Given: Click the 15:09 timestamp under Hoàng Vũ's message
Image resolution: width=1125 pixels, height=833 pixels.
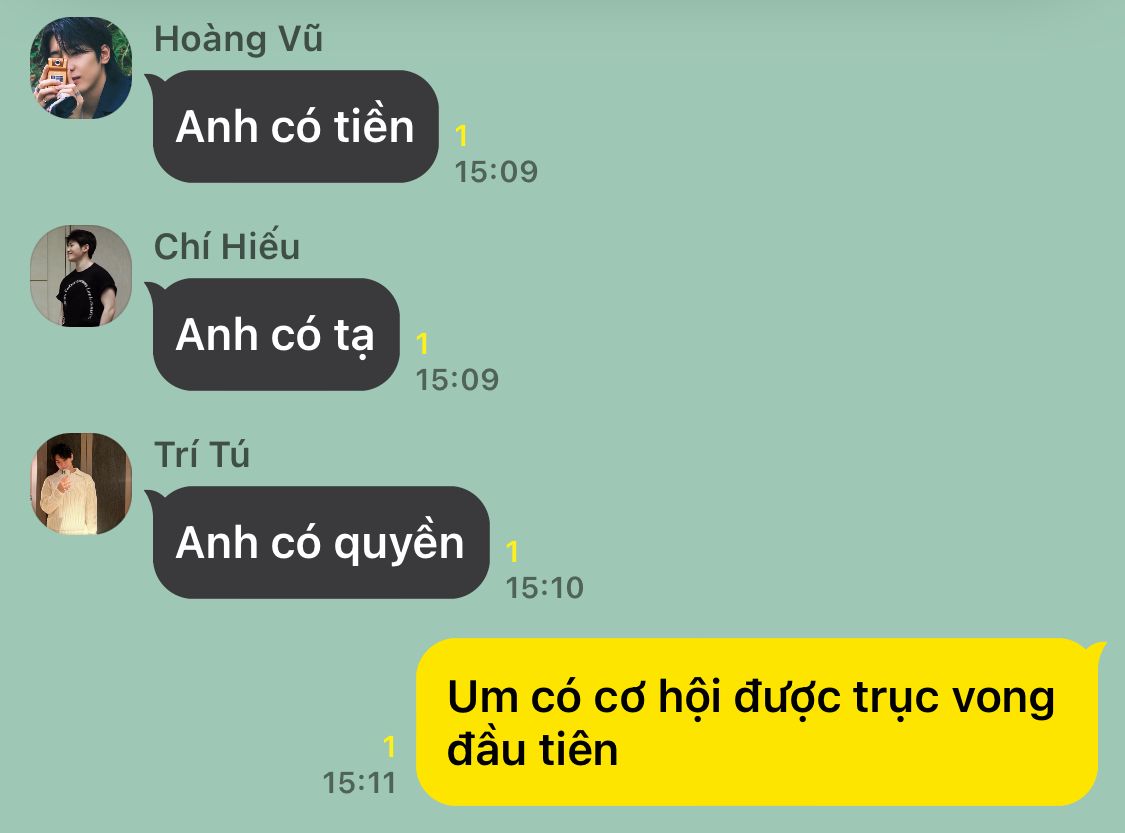Looking at the screenshot, I should point(496,171).
